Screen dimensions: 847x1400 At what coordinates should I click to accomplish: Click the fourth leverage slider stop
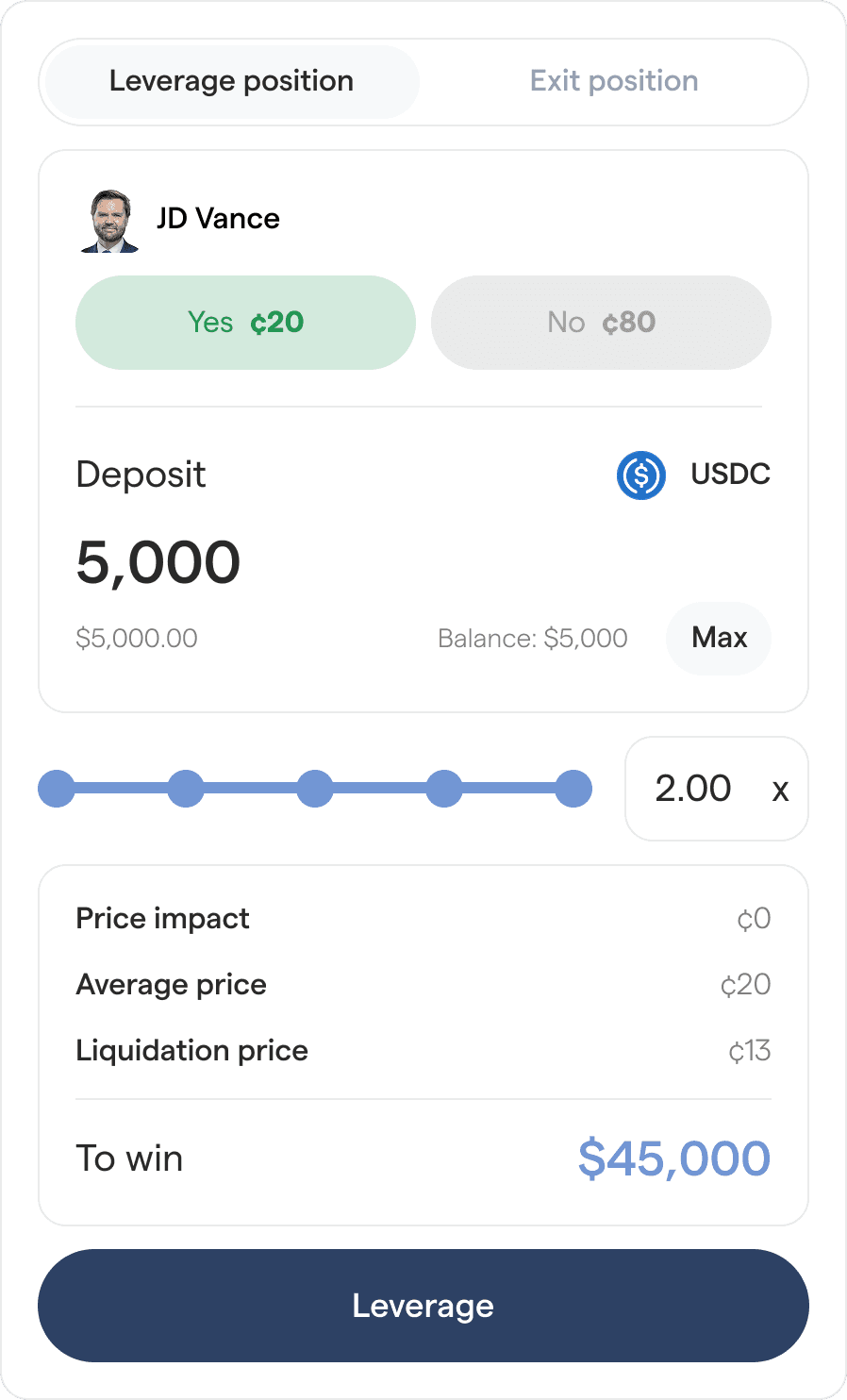[444, 789]
